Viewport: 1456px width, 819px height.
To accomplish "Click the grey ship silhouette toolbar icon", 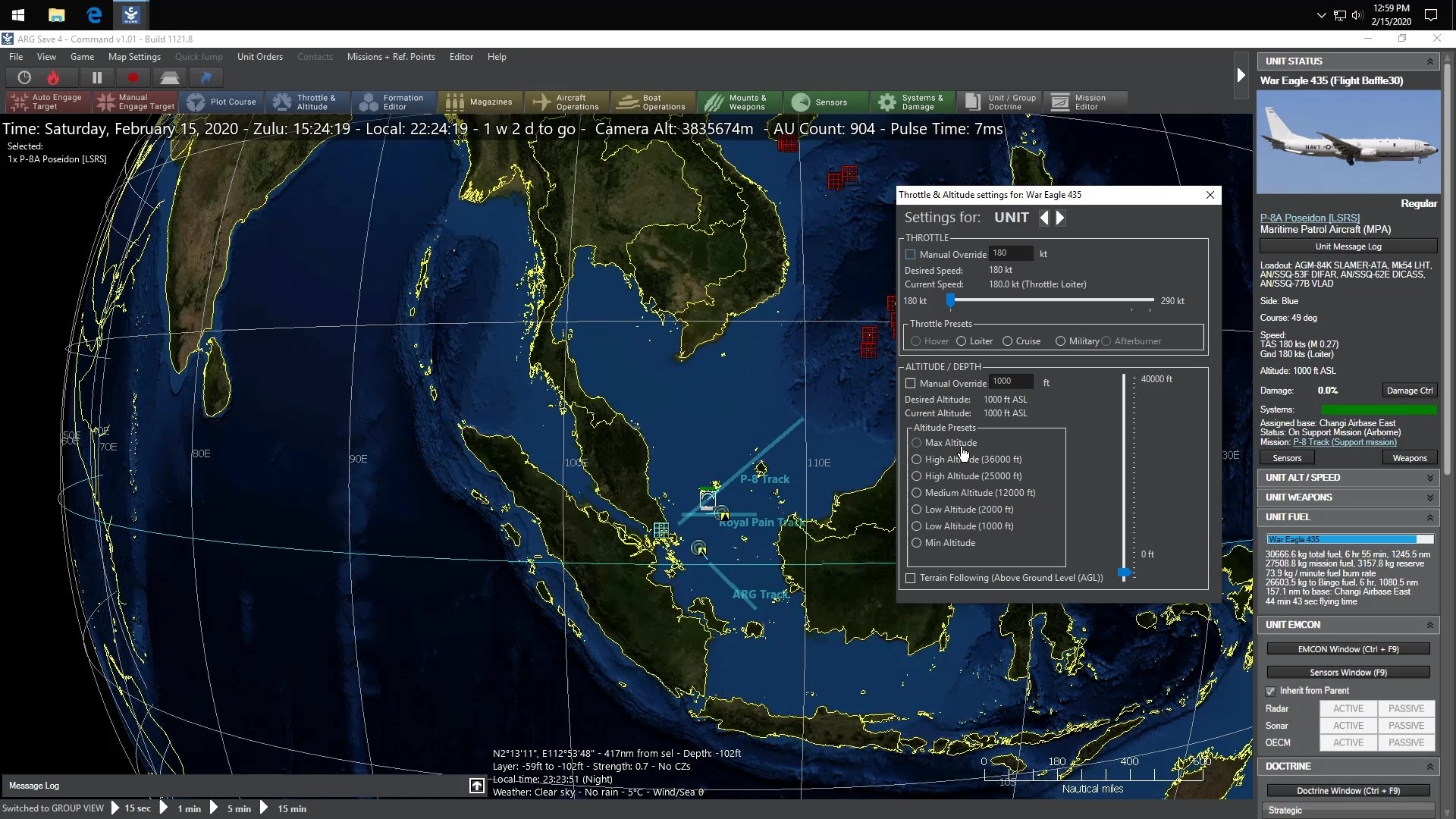I will [x=169, y=77].
